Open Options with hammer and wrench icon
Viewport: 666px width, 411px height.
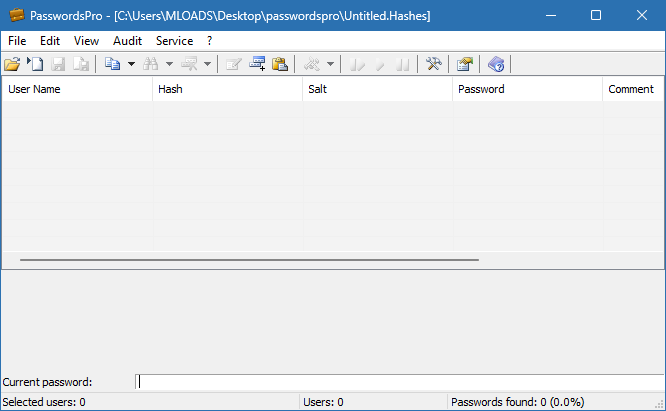tap(434, 64)
